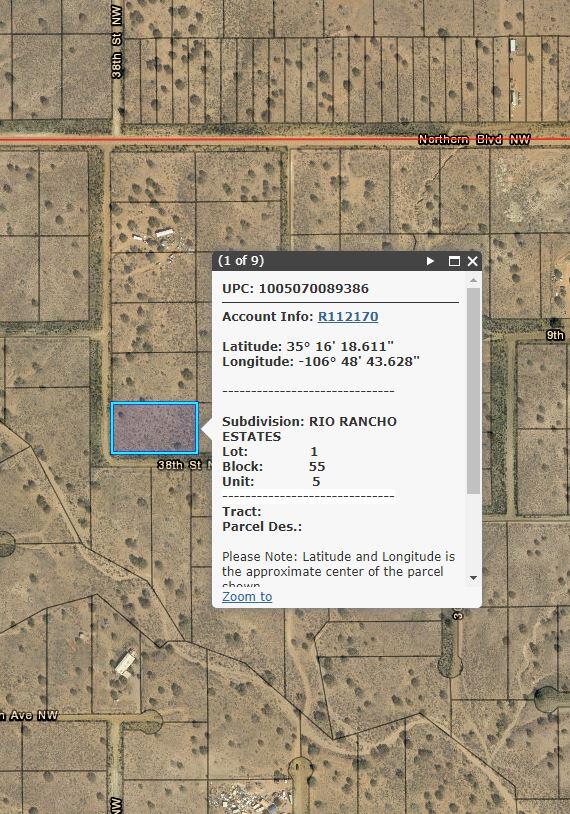
Task: Click the Longitude value in popup
Action: pos(359,361)
